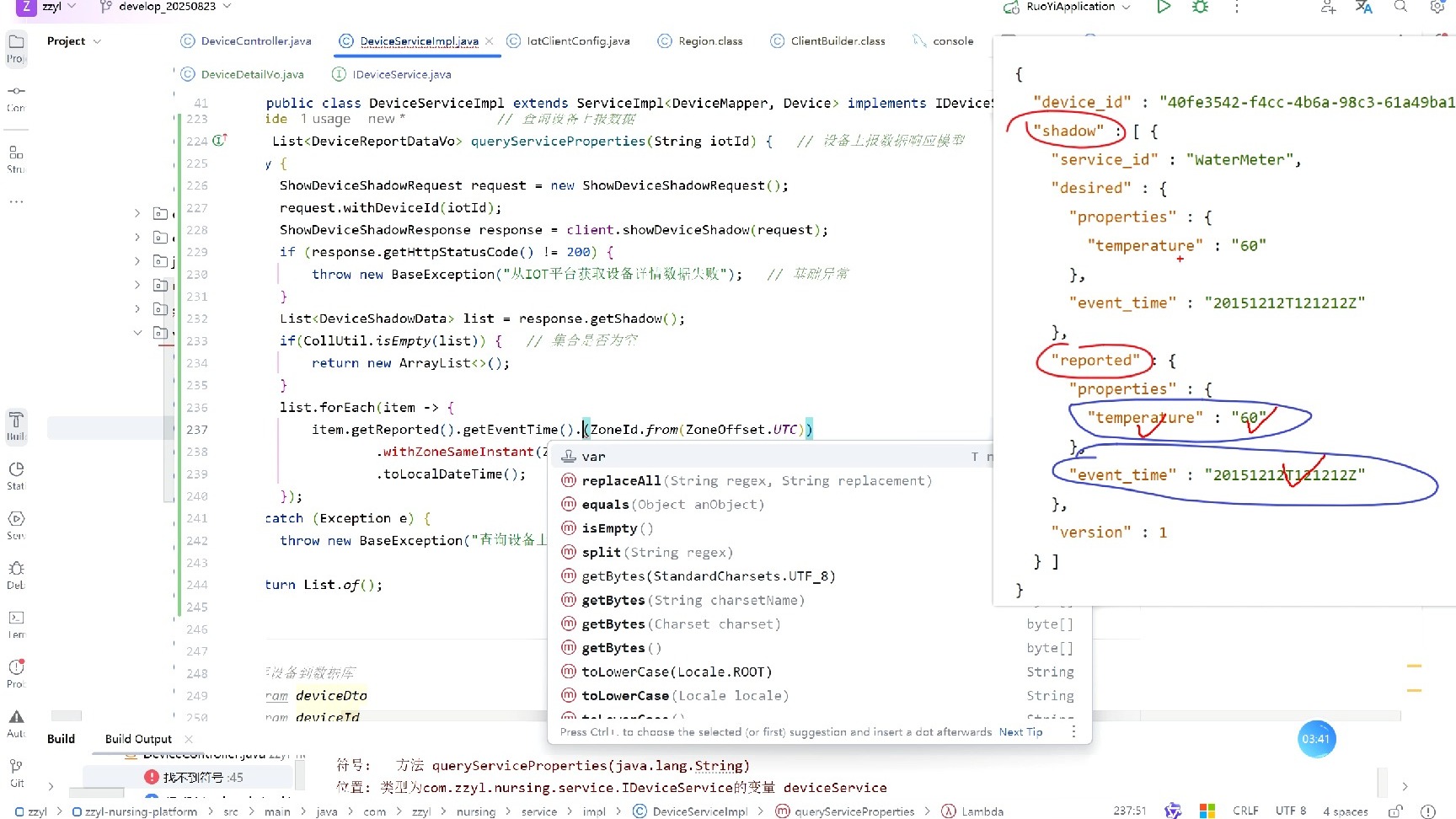Switch to Region.class tab
This screenshot has width=1456, height=819.
(x=700, y=41)
